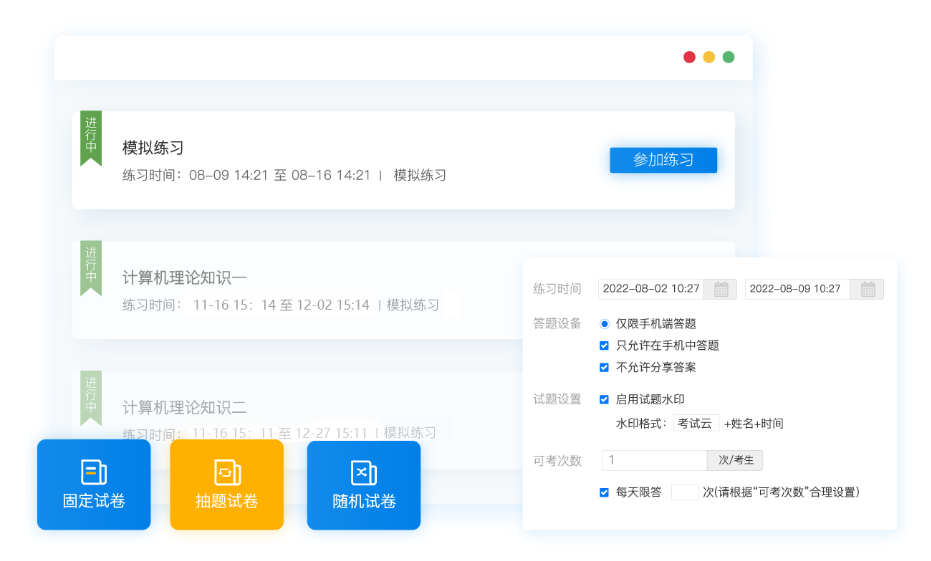Toggle the 每天限答 checkbox
This screenshot has height=561, width=931.
click(x=604, y=492)
